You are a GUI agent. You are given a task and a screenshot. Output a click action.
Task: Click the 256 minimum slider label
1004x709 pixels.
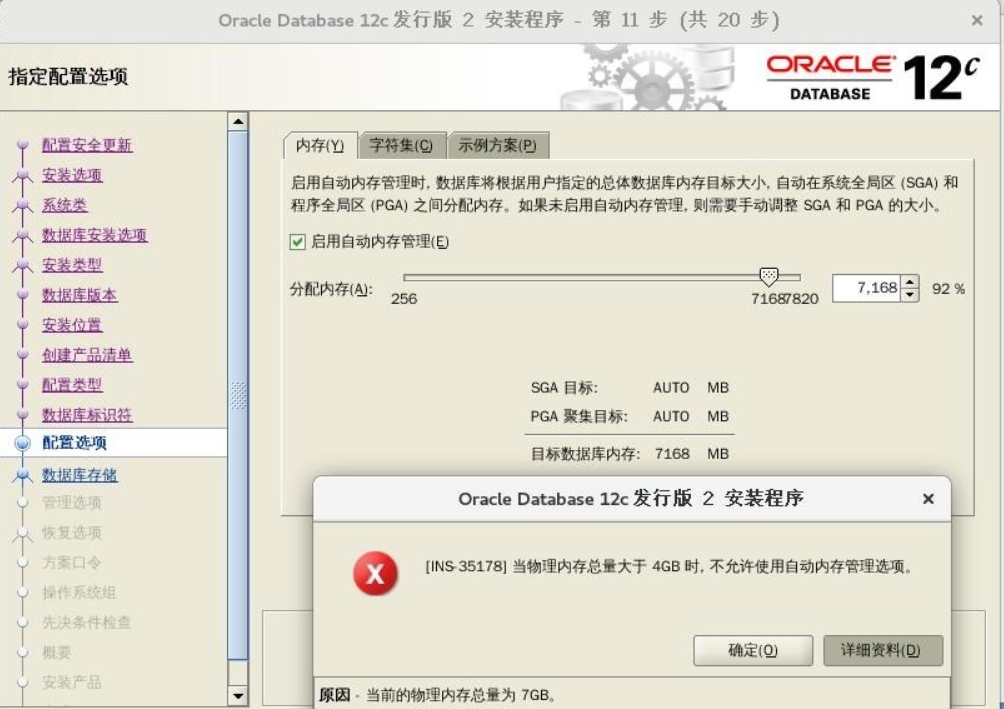pos(404,299)
